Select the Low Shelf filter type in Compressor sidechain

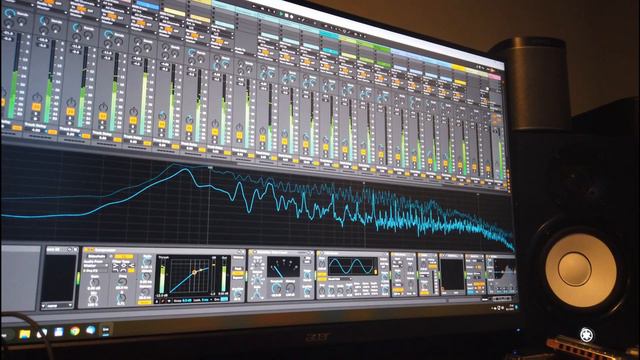(x=115, y=265)
